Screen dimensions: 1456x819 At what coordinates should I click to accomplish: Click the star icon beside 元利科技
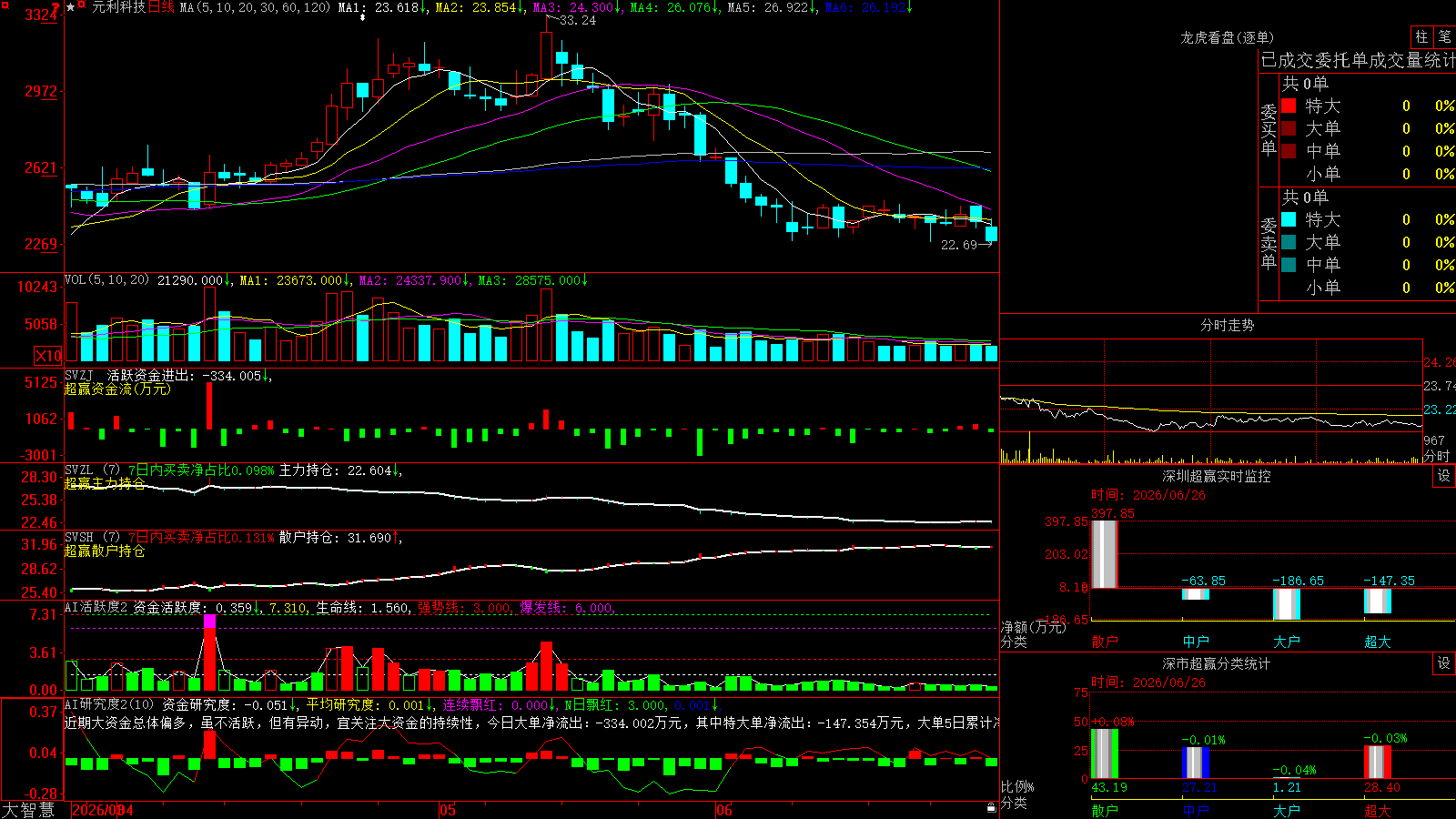[x=70, y=7]
